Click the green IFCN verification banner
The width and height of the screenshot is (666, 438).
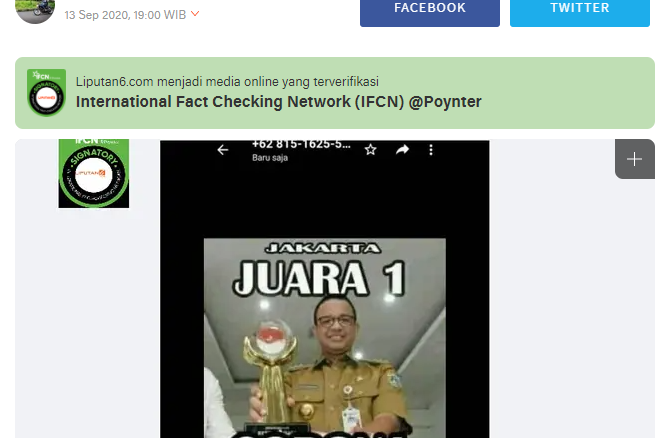pos(335,93)
